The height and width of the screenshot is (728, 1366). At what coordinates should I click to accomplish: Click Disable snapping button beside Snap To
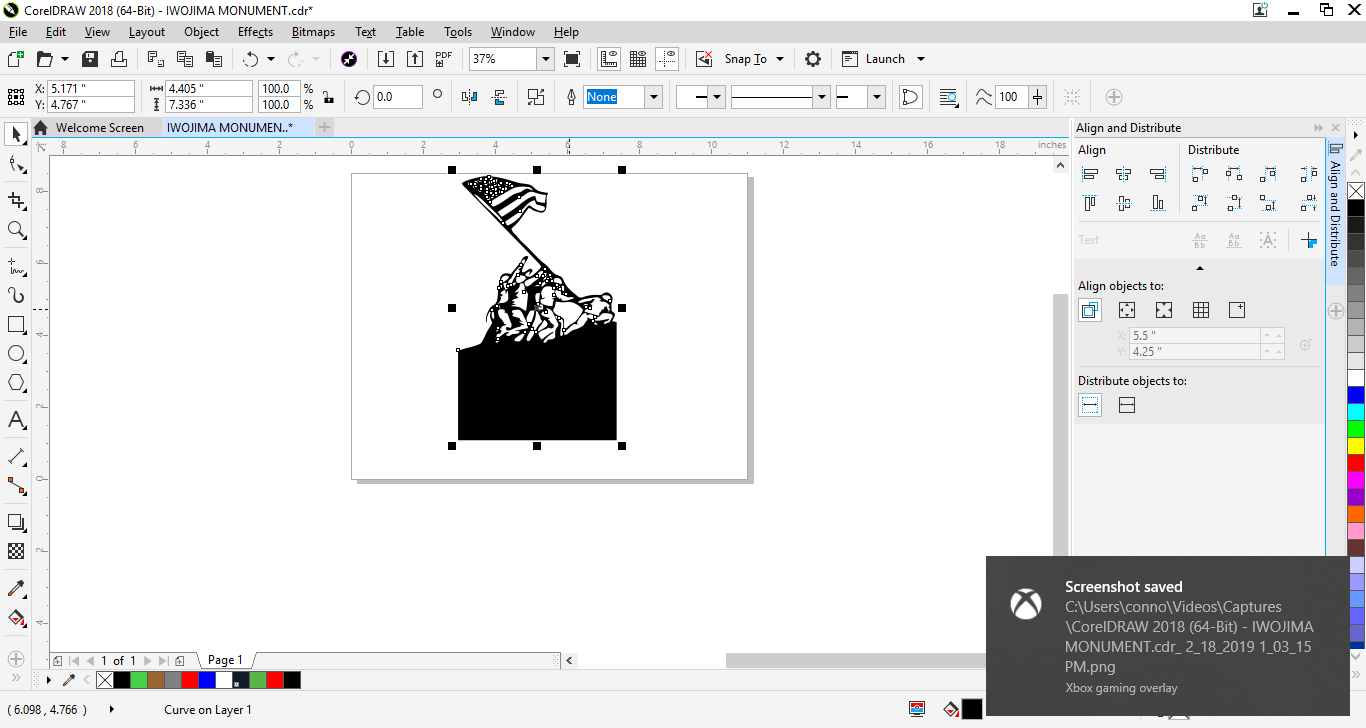pyautogui.click(x=704, y=59)
